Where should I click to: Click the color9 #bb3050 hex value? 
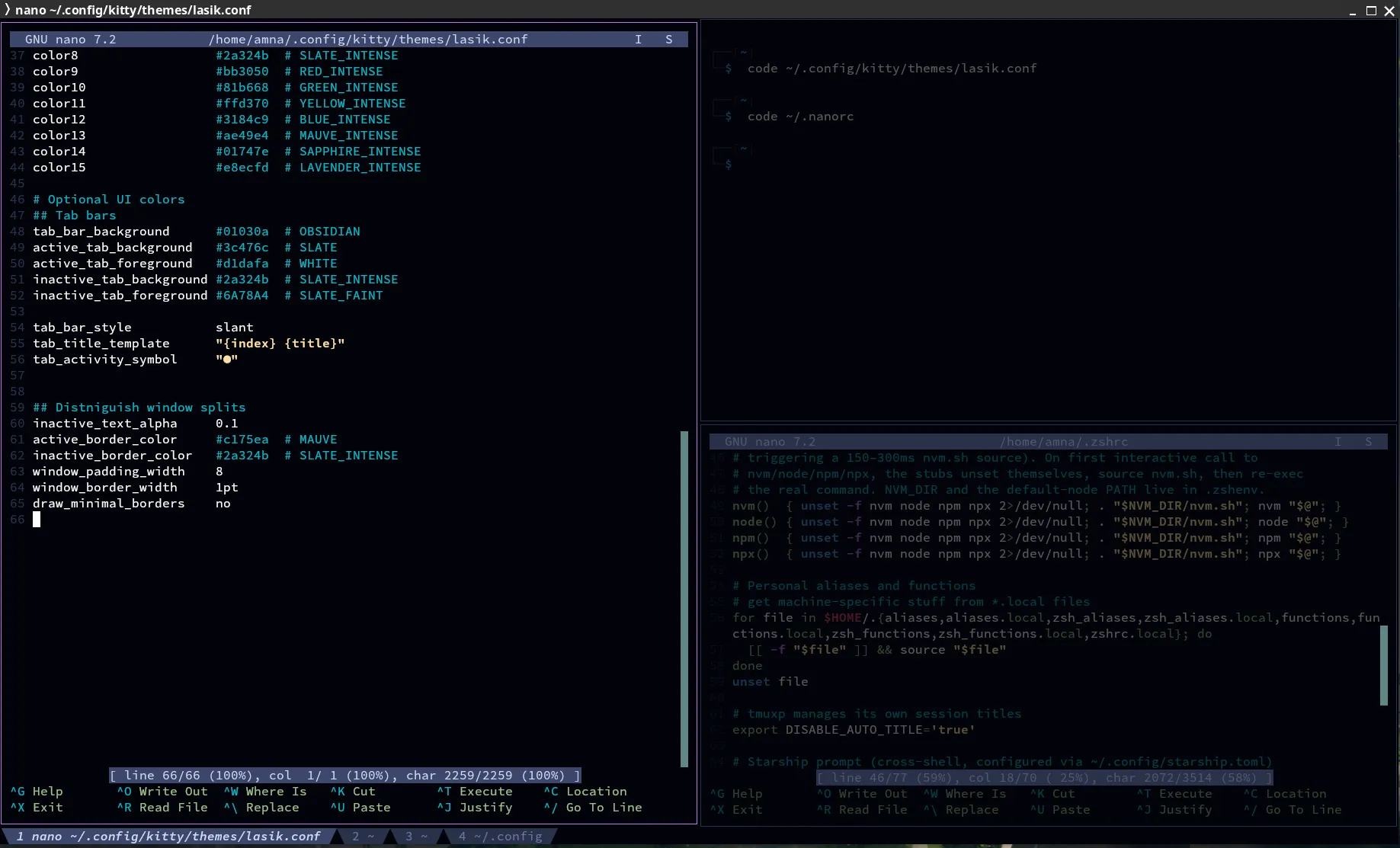[242, 71]
